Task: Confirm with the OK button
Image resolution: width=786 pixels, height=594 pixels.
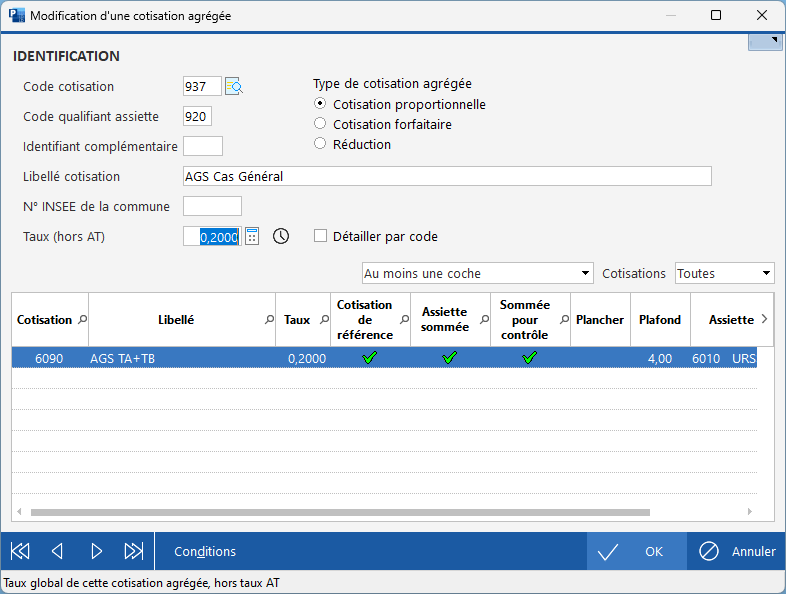Action: pos(637,551)
